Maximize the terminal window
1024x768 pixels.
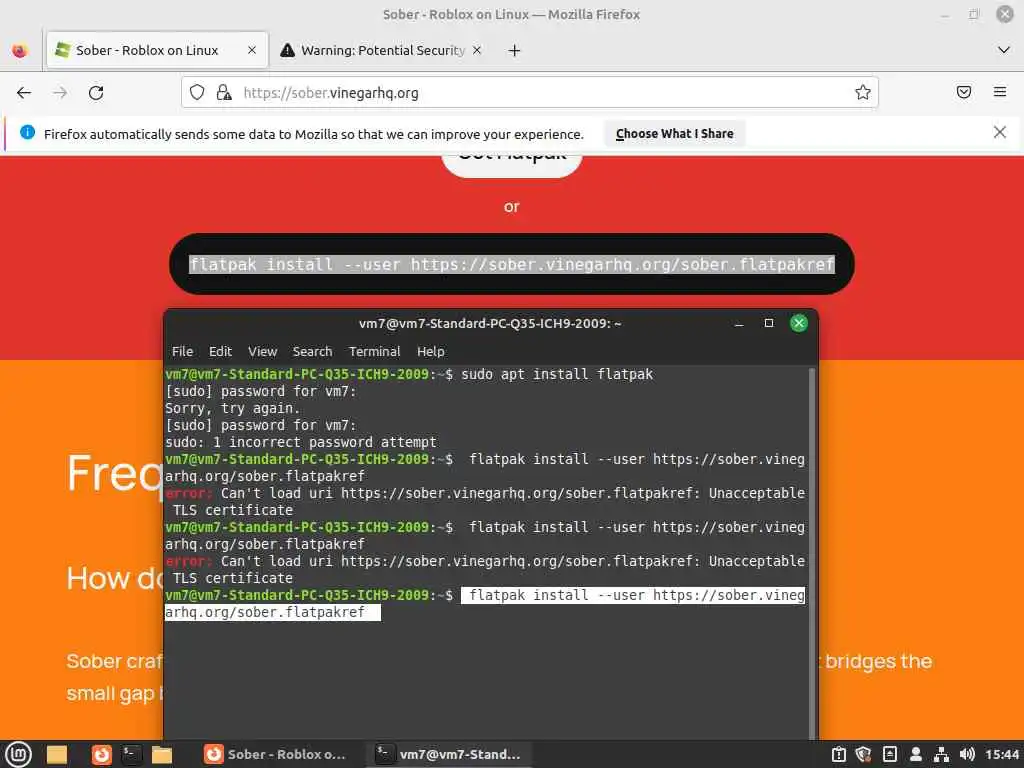tap(769, 323)
